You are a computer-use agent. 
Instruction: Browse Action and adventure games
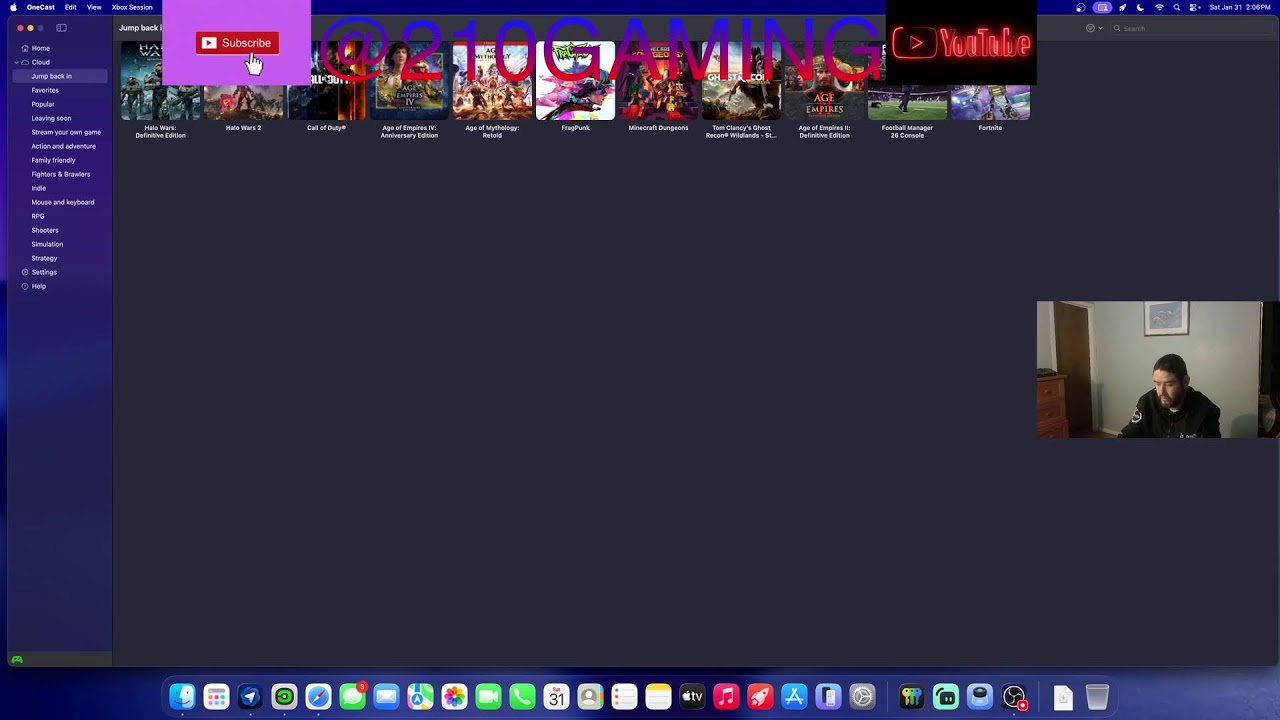click(63, 146)
